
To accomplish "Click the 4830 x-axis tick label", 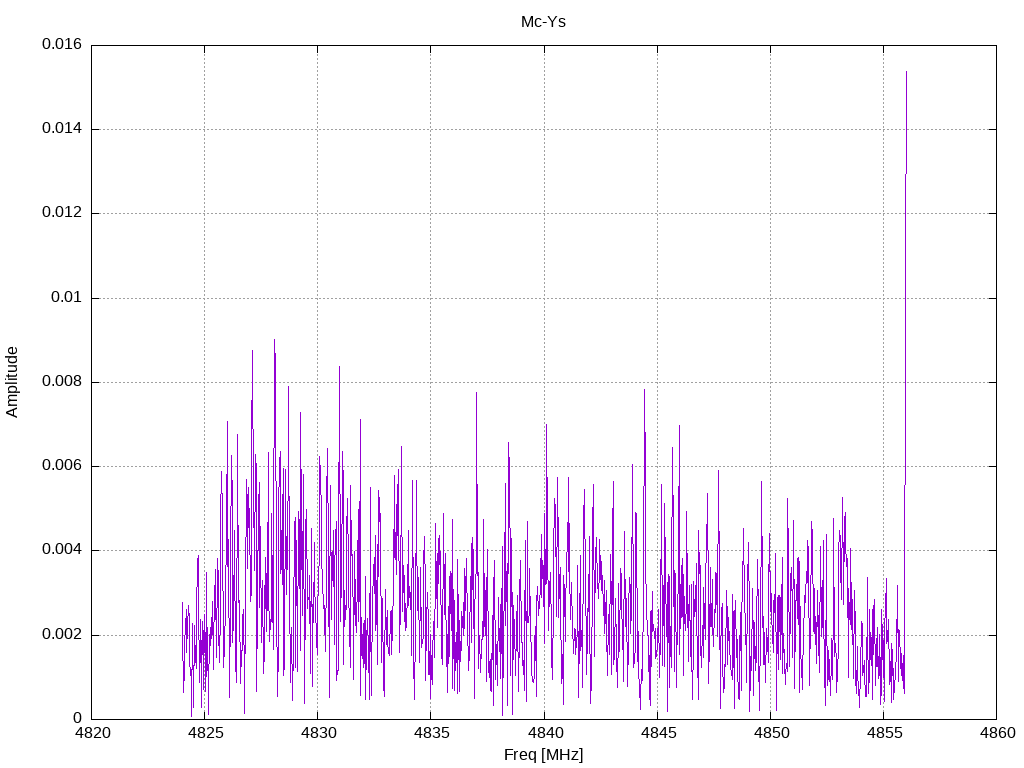I will [x=318, y=733].
